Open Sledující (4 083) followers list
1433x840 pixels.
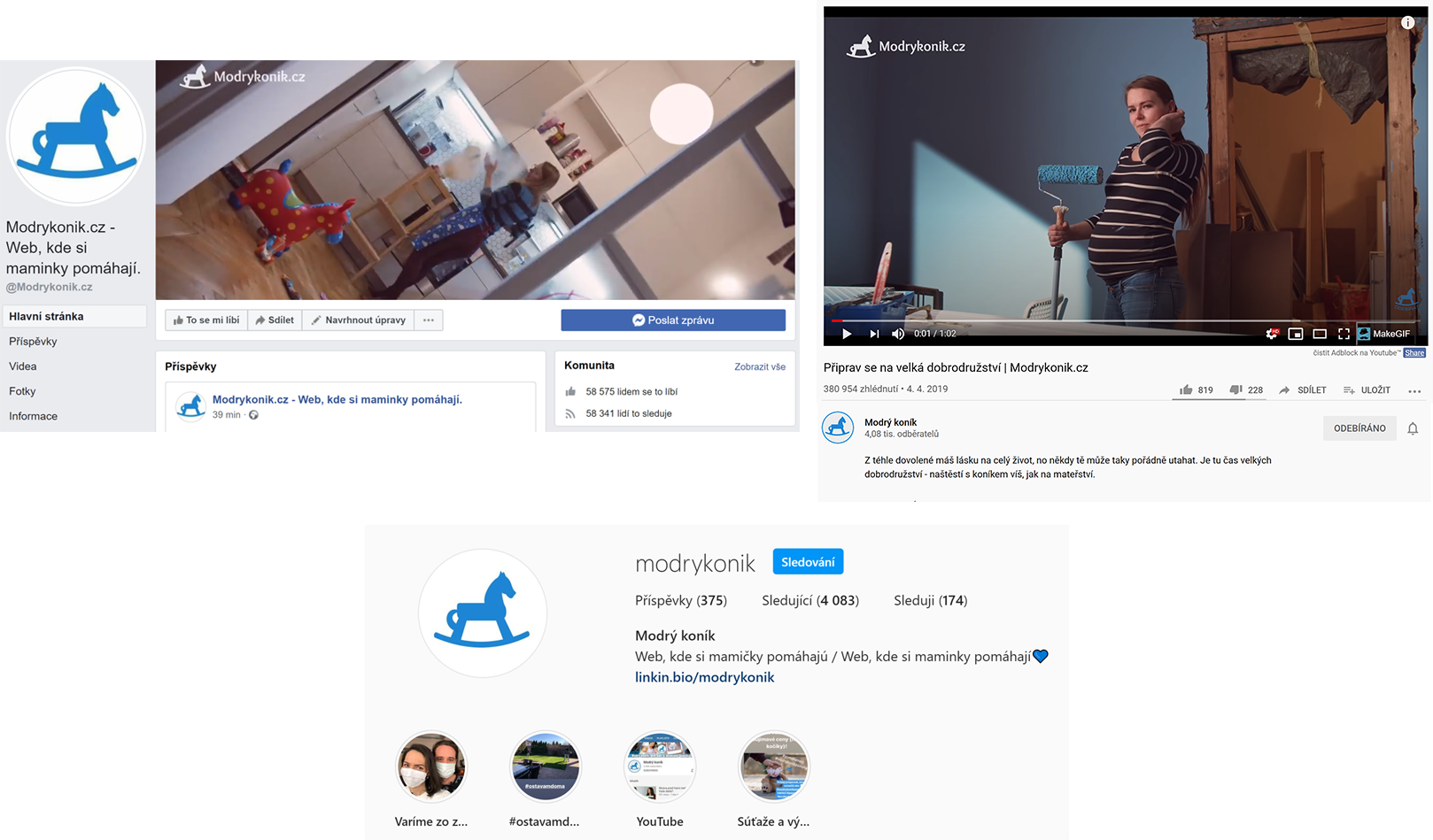pos(810,600)
